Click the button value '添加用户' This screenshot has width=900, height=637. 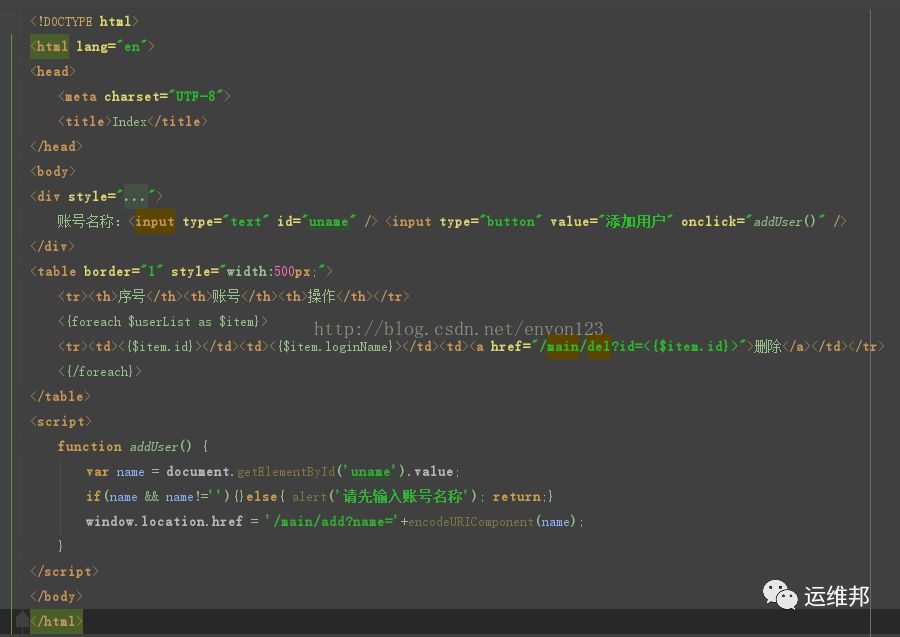(635, 222)
